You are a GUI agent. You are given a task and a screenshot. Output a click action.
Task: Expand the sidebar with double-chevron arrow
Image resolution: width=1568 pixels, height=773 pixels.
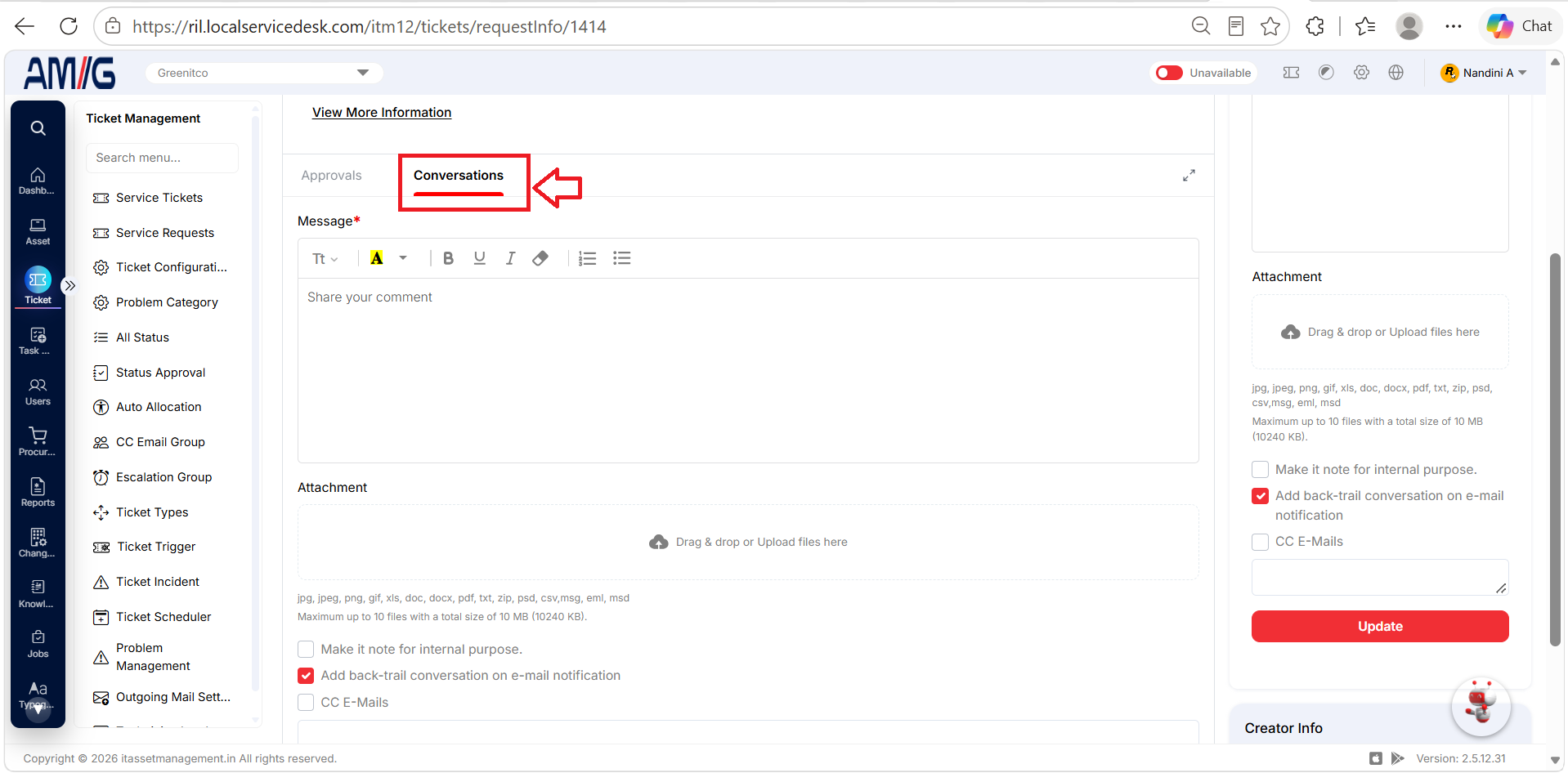tap(70, 285)
